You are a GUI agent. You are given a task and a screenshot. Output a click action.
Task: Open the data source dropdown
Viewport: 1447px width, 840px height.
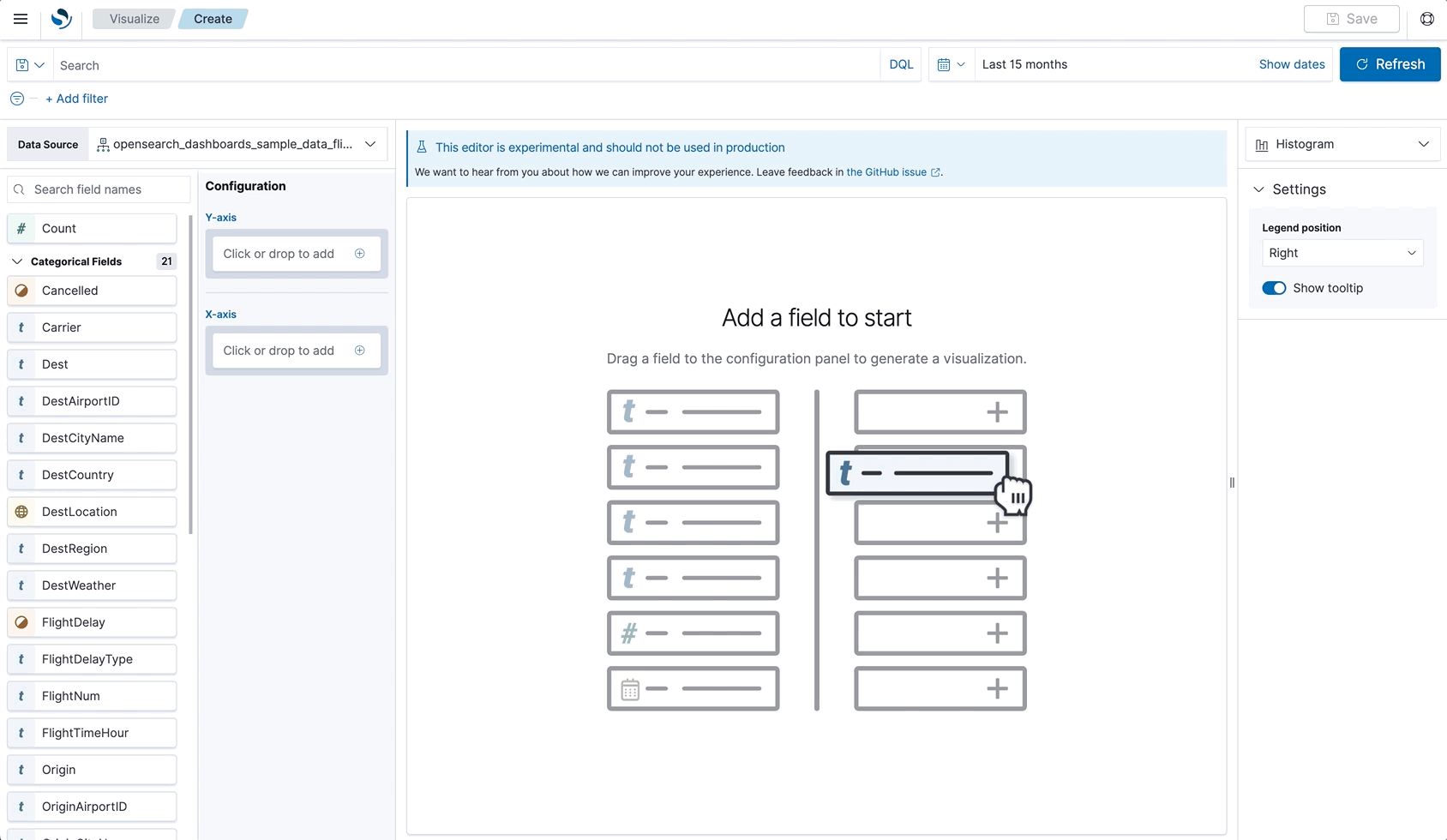click(x=238, y=144)
